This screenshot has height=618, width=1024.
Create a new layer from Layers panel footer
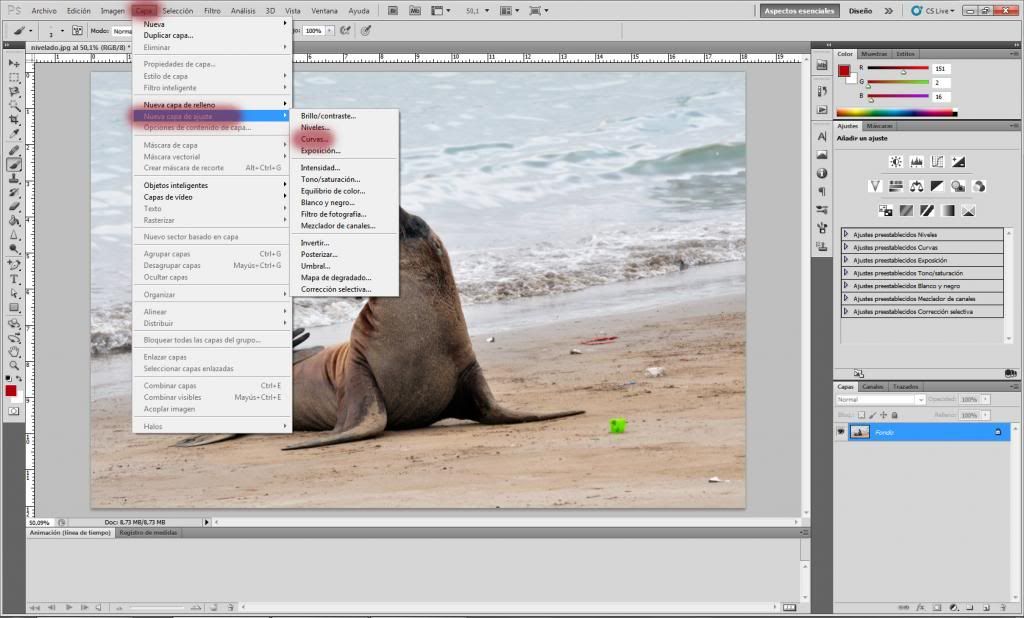click(986, 608)
